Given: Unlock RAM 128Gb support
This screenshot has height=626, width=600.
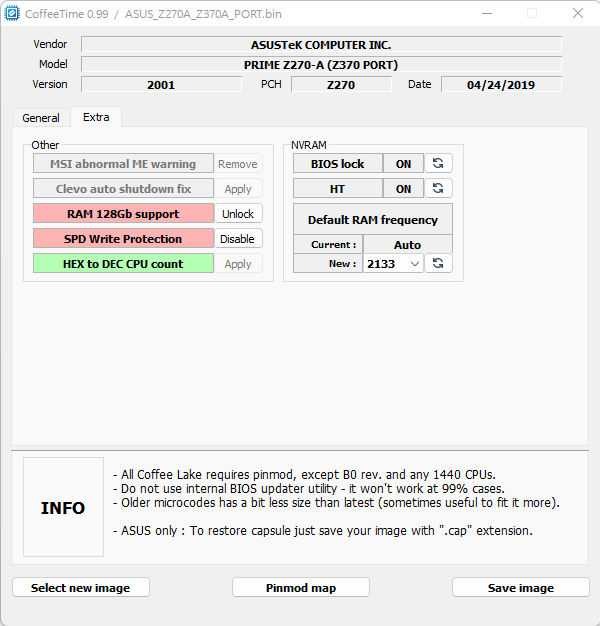Looking at the screenshot, I should (238, 214).
